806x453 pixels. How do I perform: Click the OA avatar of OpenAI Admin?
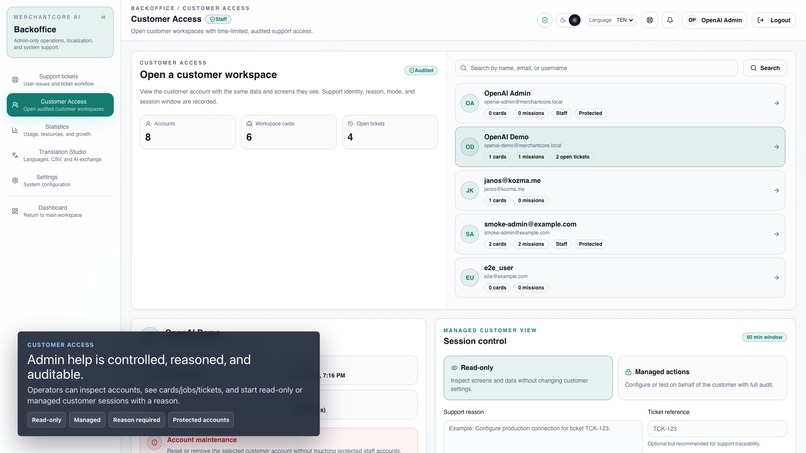click(470, 103)
